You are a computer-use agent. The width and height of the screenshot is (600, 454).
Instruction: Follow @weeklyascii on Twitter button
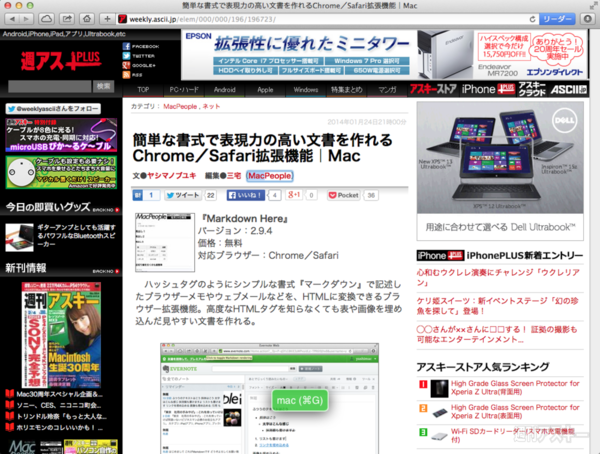tap(53, 109)
